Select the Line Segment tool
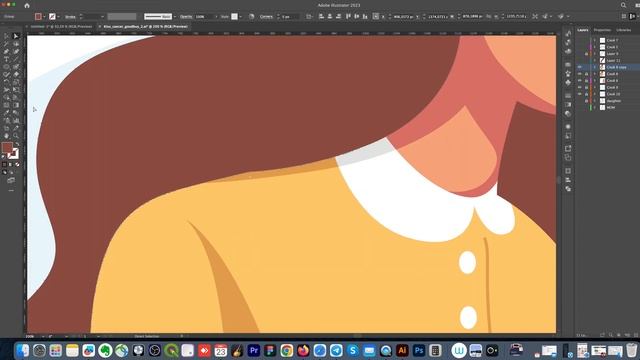The width and height of the screenshot is (640, 360). click(16, 60)
